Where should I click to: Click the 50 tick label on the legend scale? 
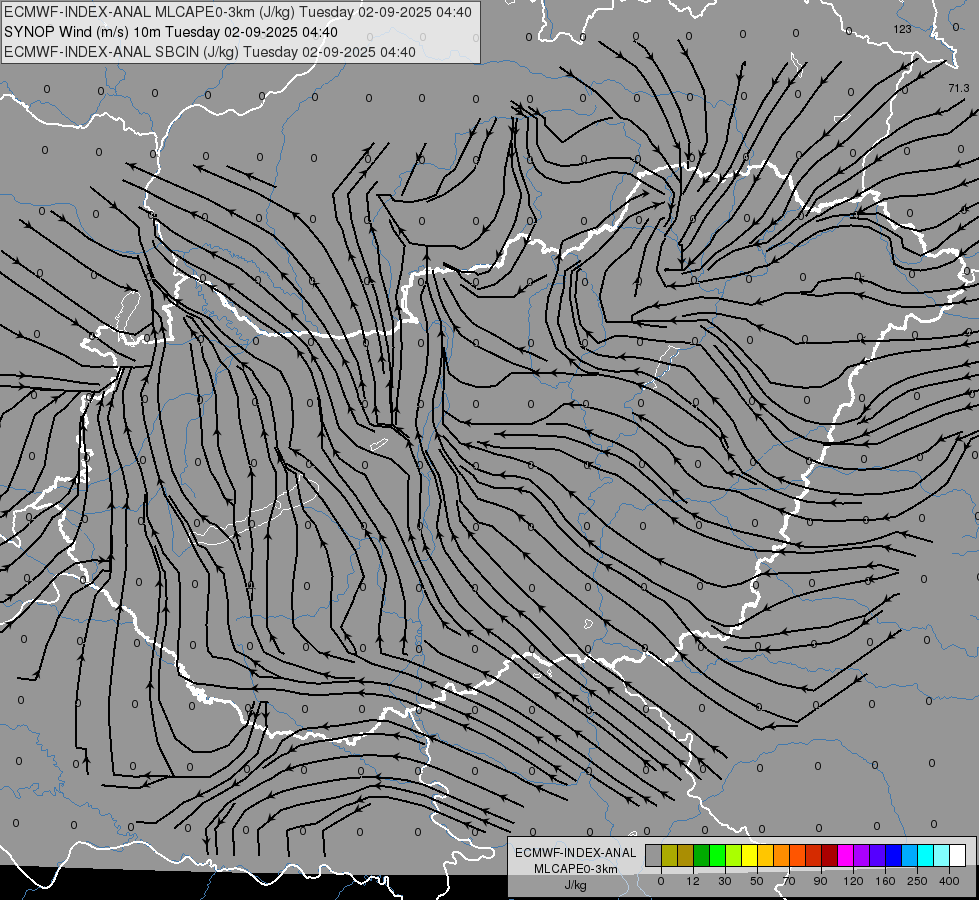[x=757, y=882]
